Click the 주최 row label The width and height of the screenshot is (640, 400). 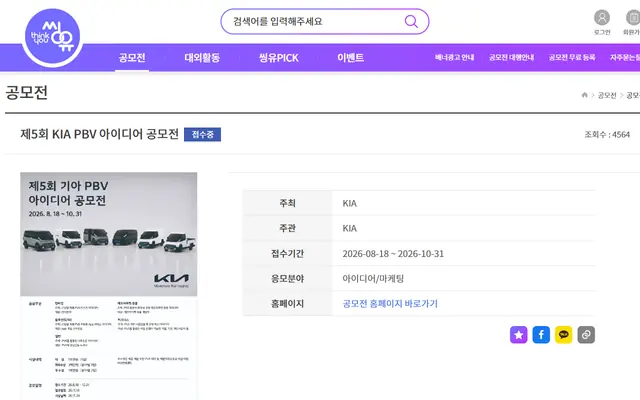pos(287,203)
